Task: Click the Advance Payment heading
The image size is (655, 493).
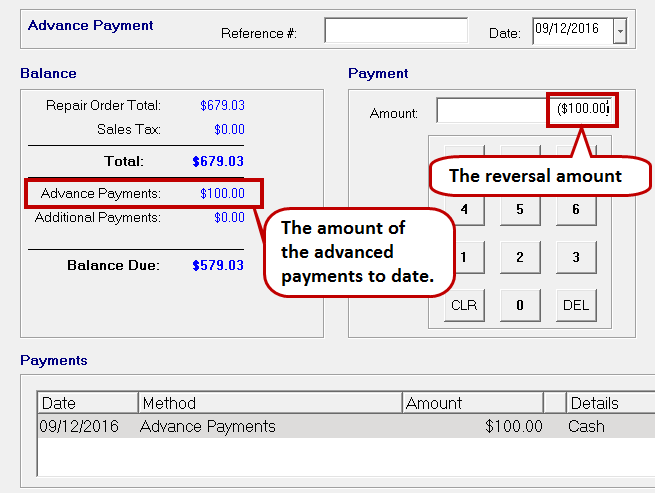Action: click(91, 25)
